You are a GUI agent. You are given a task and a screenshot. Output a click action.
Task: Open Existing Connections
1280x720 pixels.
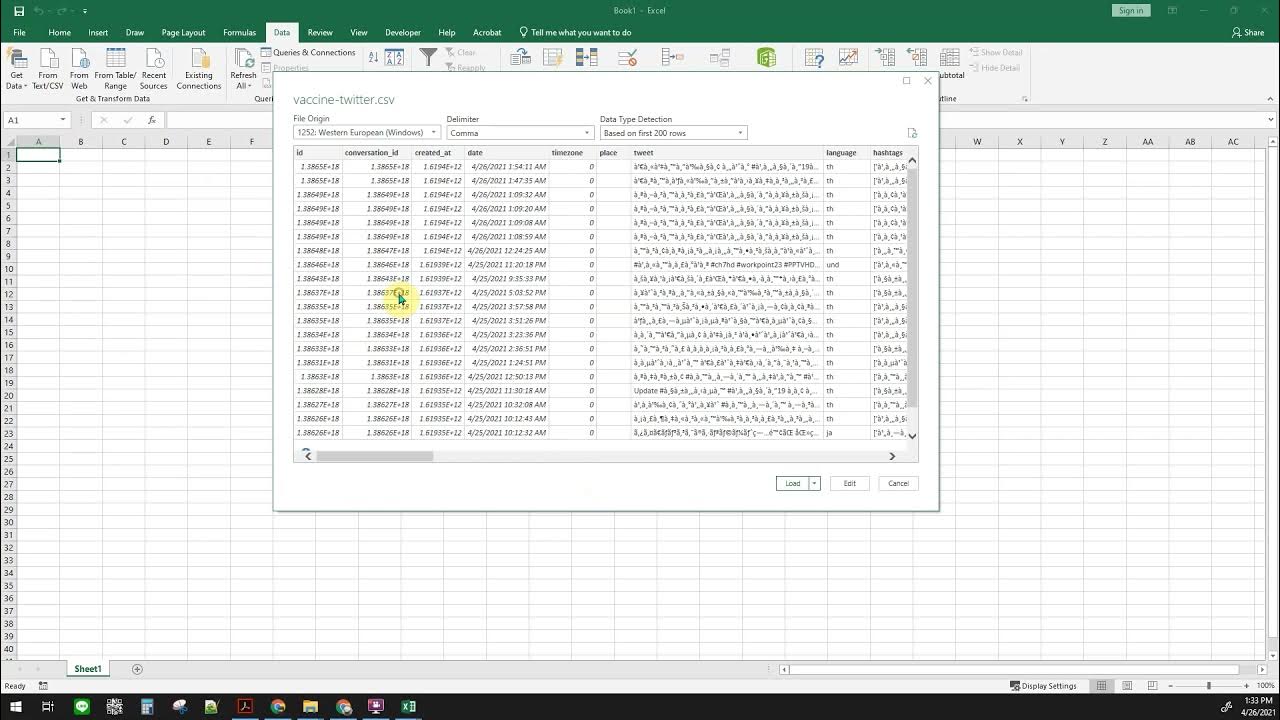point(199,67)
